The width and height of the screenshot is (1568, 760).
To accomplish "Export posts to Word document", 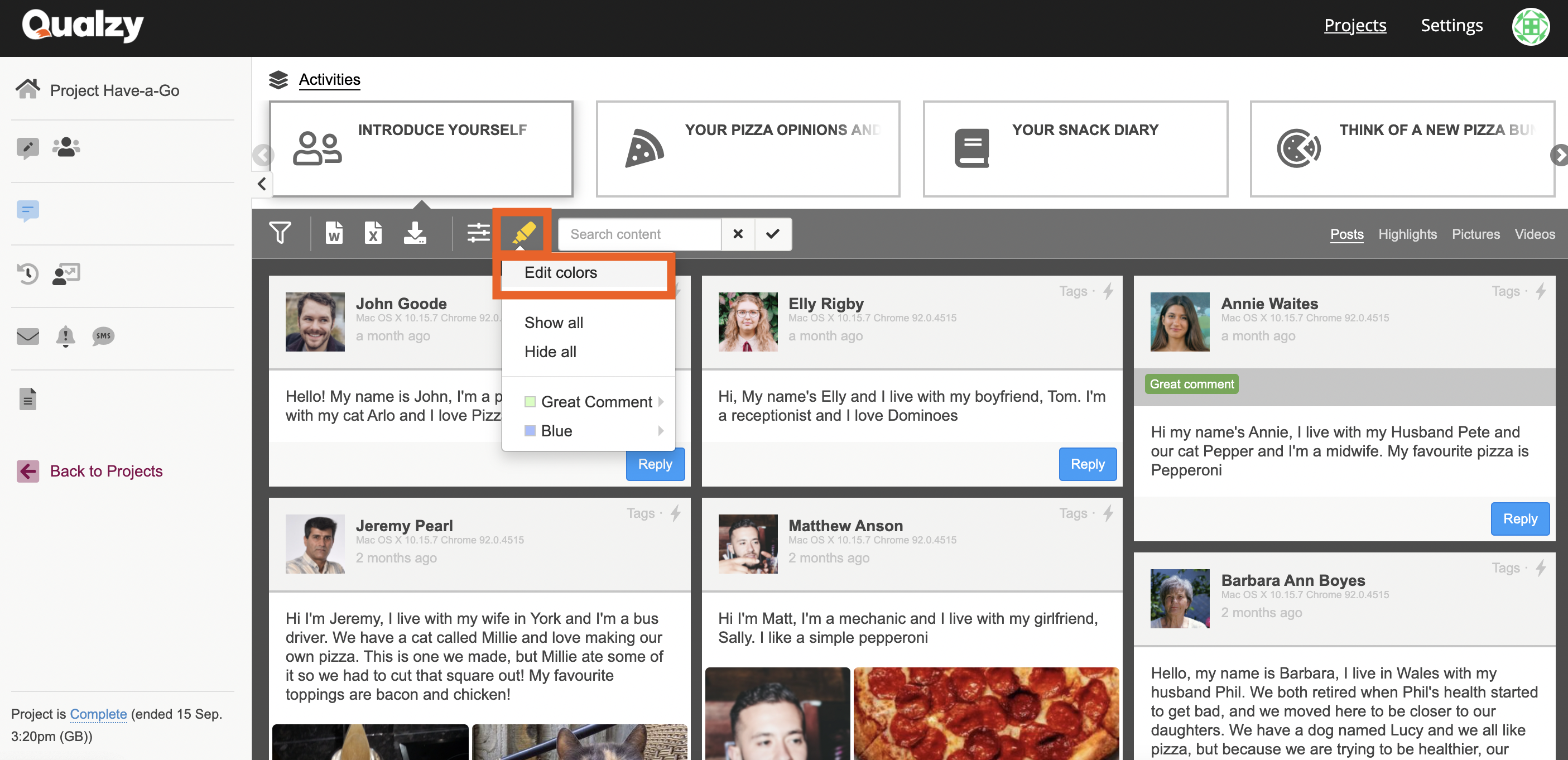I will click(x=334, y=234).
